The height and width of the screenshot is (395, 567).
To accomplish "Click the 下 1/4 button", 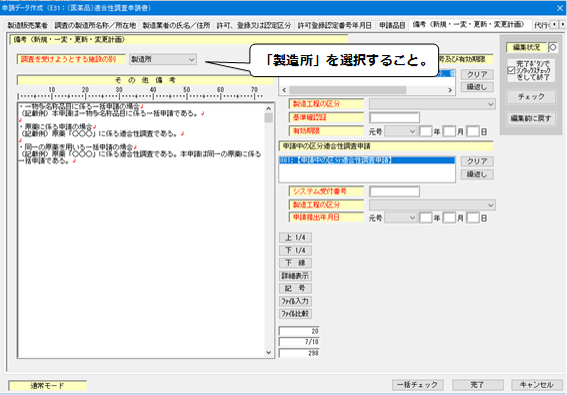I will [295, 250].
